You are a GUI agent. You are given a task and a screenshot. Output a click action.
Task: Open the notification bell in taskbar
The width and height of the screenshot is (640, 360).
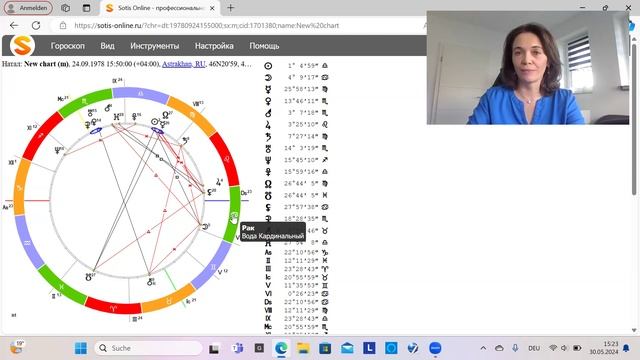click(x=626, y=348)
